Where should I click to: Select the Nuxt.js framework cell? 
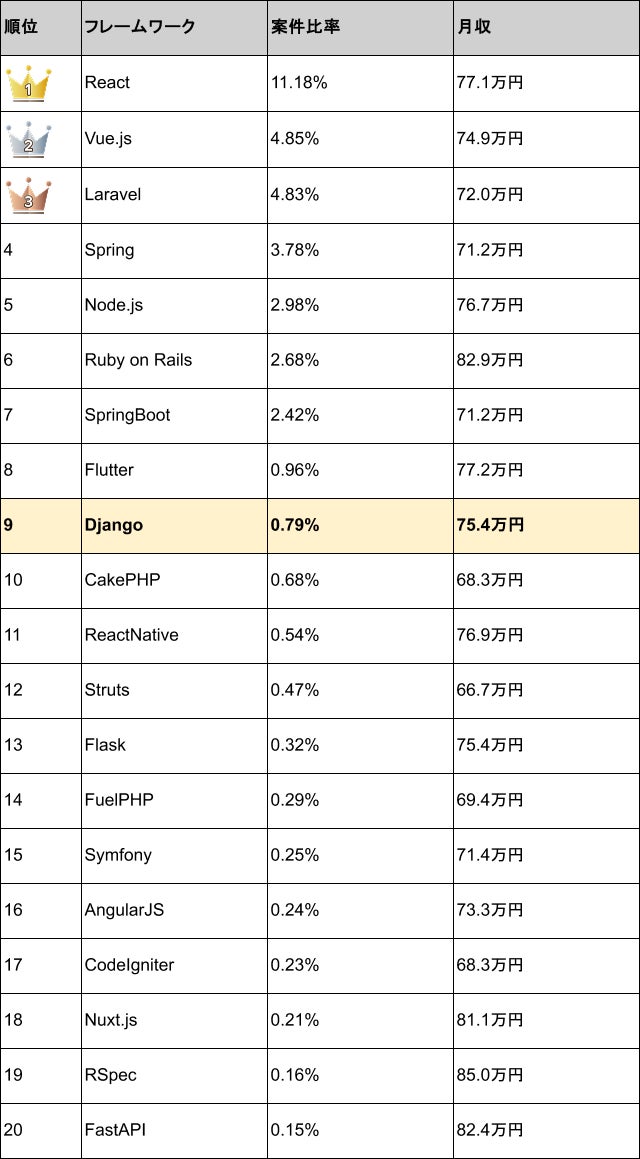pyautogui.click(x=111, y=1020)
